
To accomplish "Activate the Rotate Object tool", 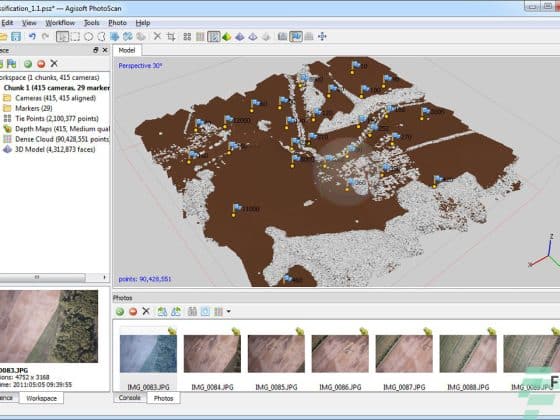I will click(x=141, y=36).
